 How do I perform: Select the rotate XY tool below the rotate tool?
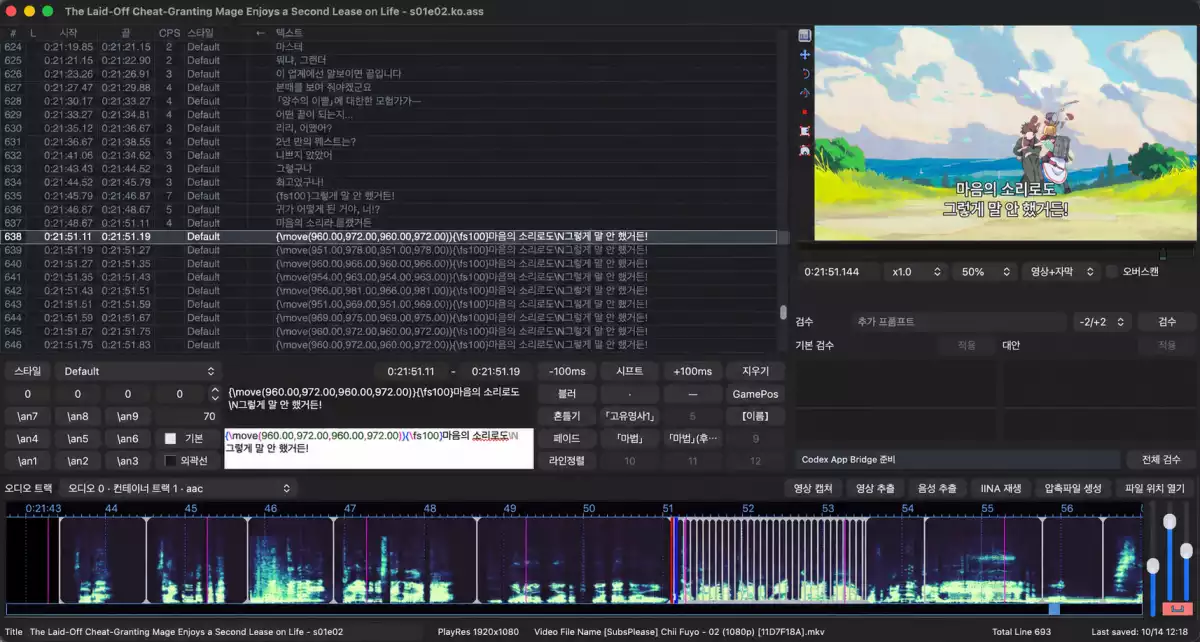[804, 92]
